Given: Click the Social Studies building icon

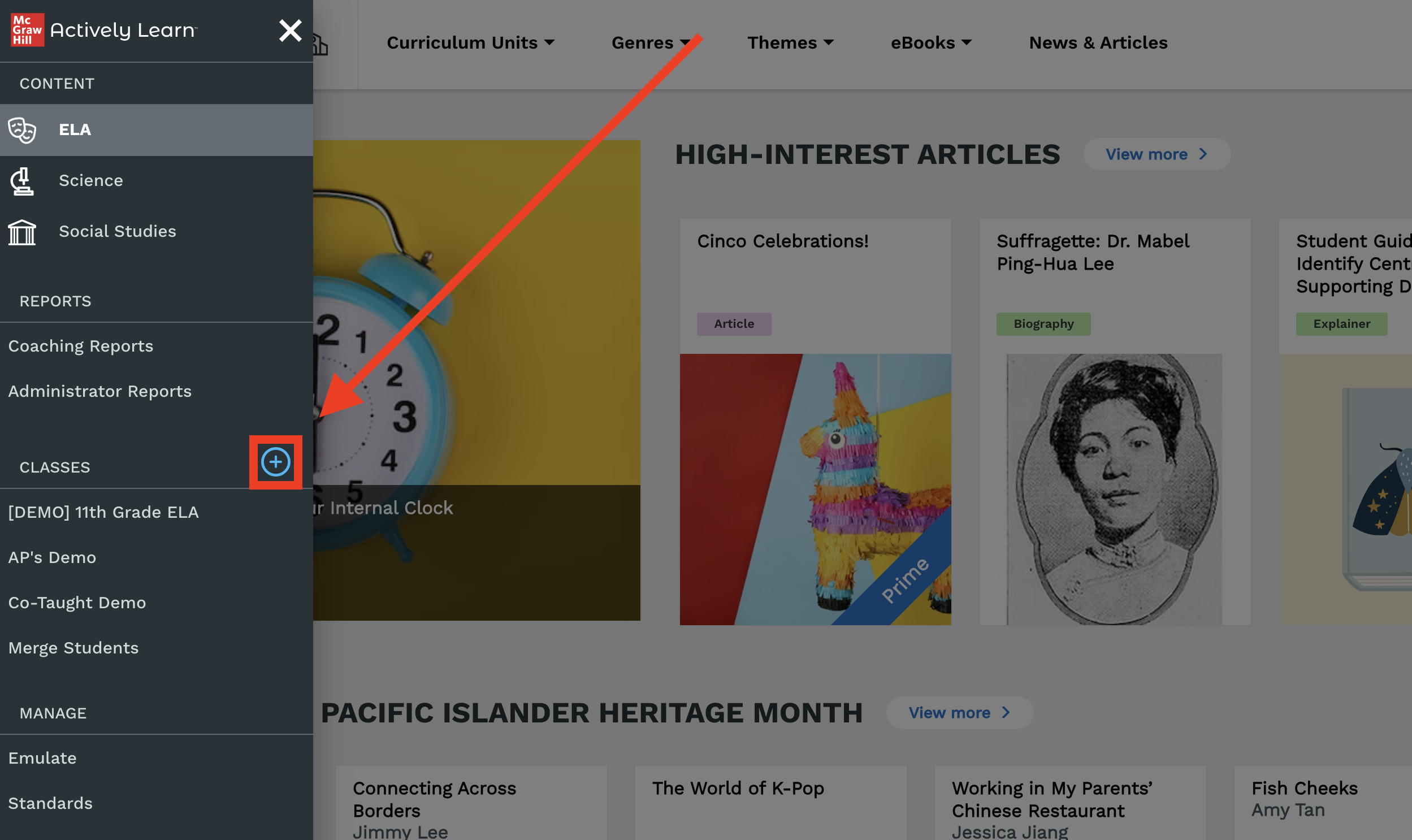Looking at the screenshot, I should tap(22, 232).
